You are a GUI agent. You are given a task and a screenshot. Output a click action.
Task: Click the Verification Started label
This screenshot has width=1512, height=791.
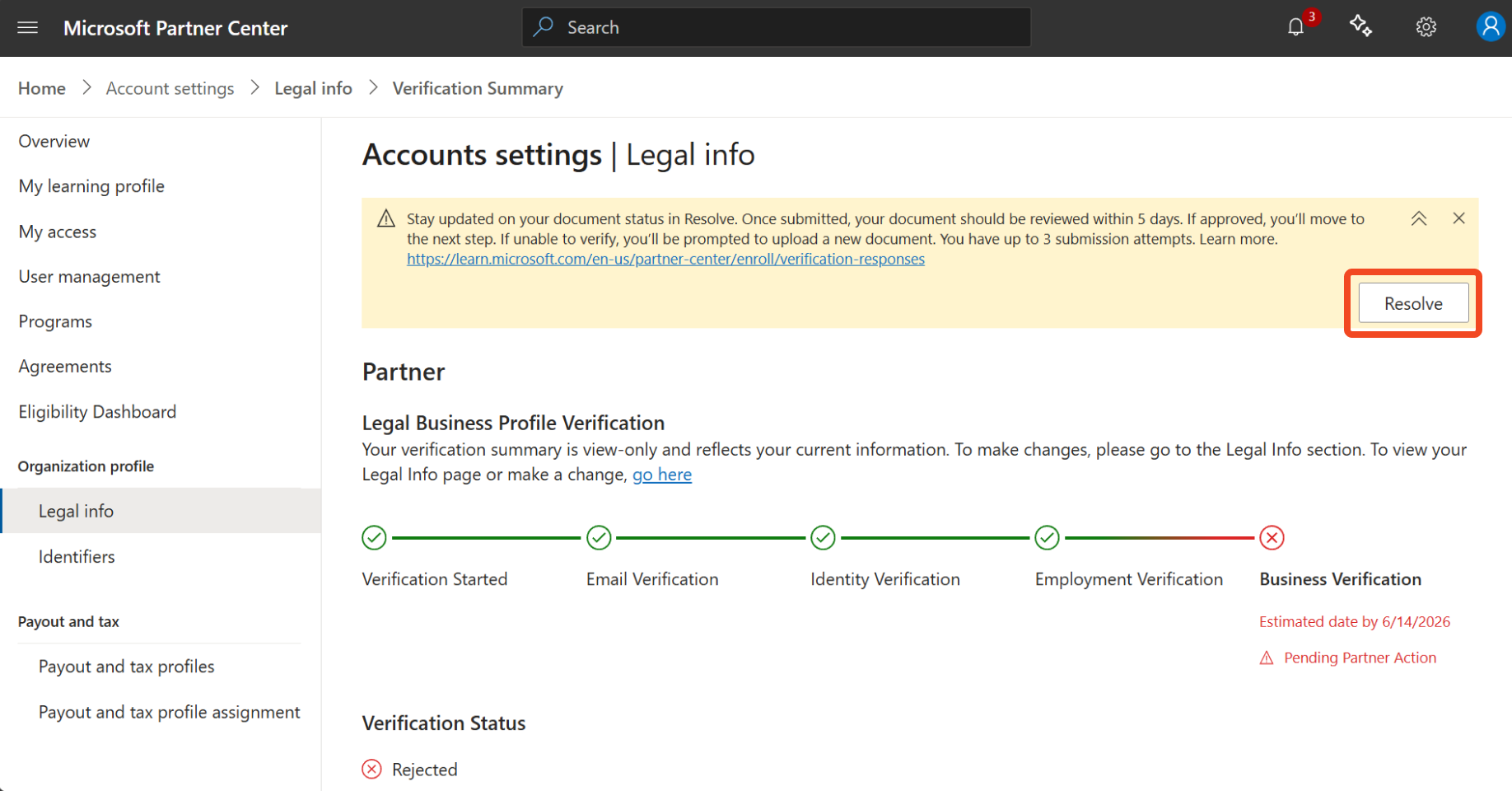point(435,579)
